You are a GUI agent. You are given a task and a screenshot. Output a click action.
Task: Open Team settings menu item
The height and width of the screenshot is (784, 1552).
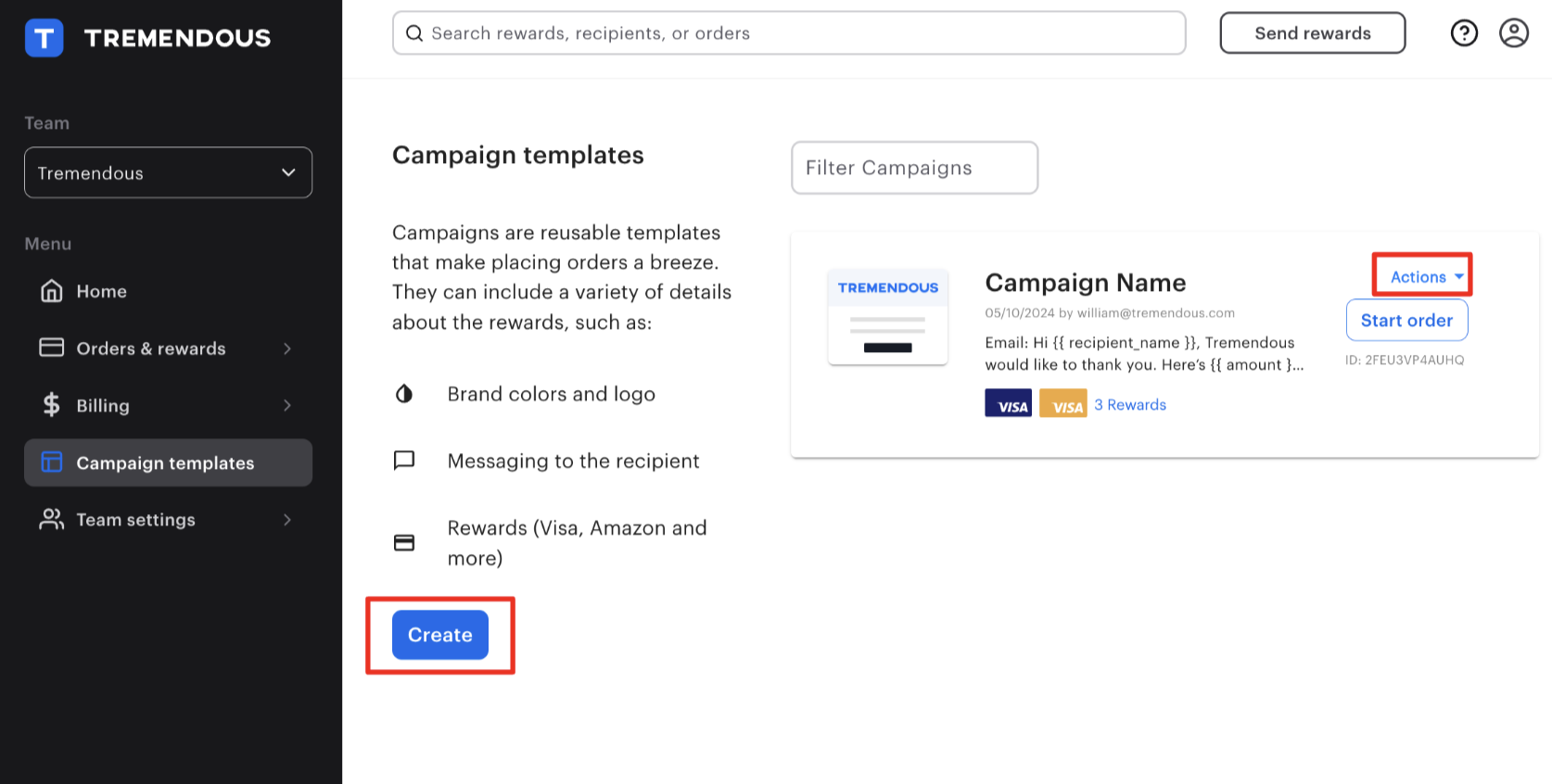coord(168,520)
